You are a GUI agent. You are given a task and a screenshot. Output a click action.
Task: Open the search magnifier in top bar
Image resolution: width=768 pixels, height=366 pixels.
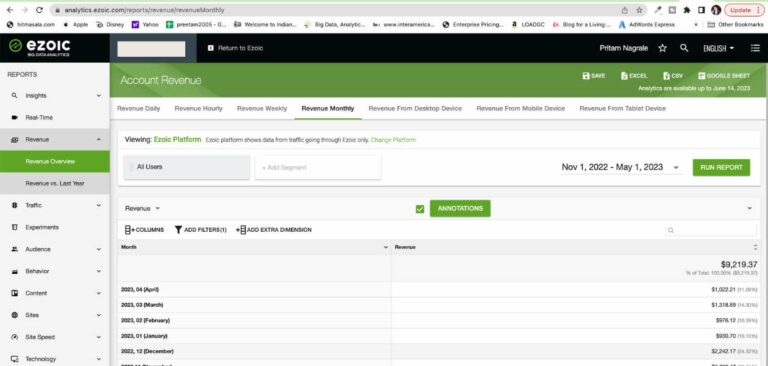tap(684, 48)
